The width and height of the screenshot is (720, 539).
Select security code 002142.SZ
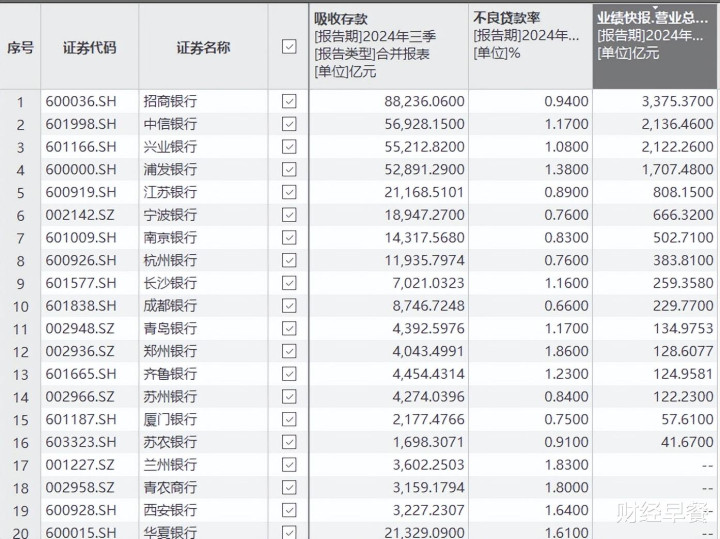point(80,215)
